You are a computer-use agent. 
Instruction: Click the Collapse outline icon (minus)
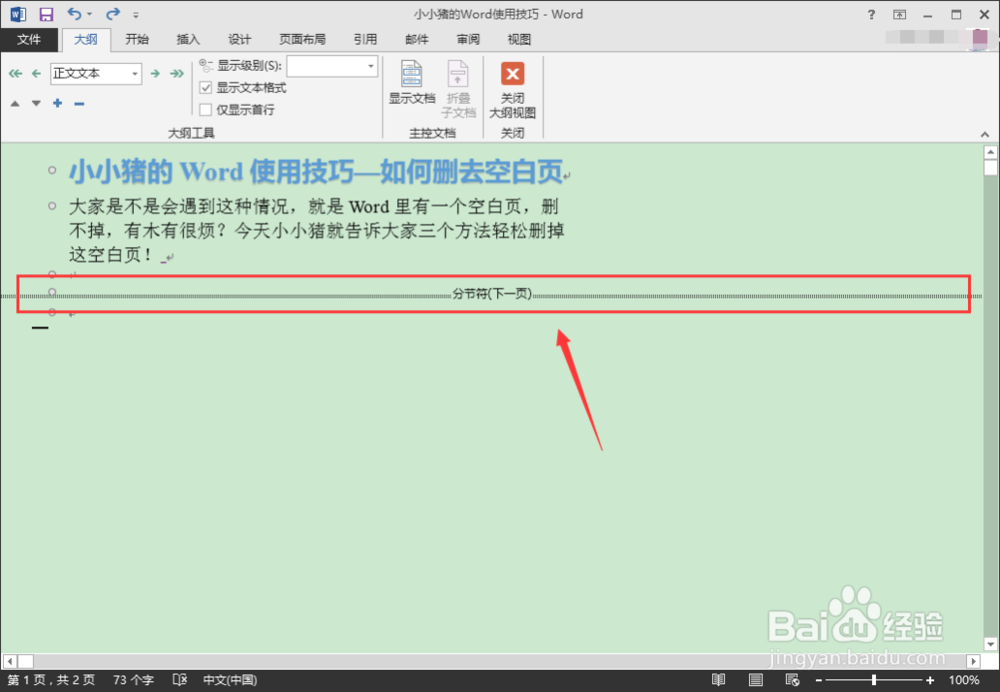pyautogui.click(x=79, y=103)
